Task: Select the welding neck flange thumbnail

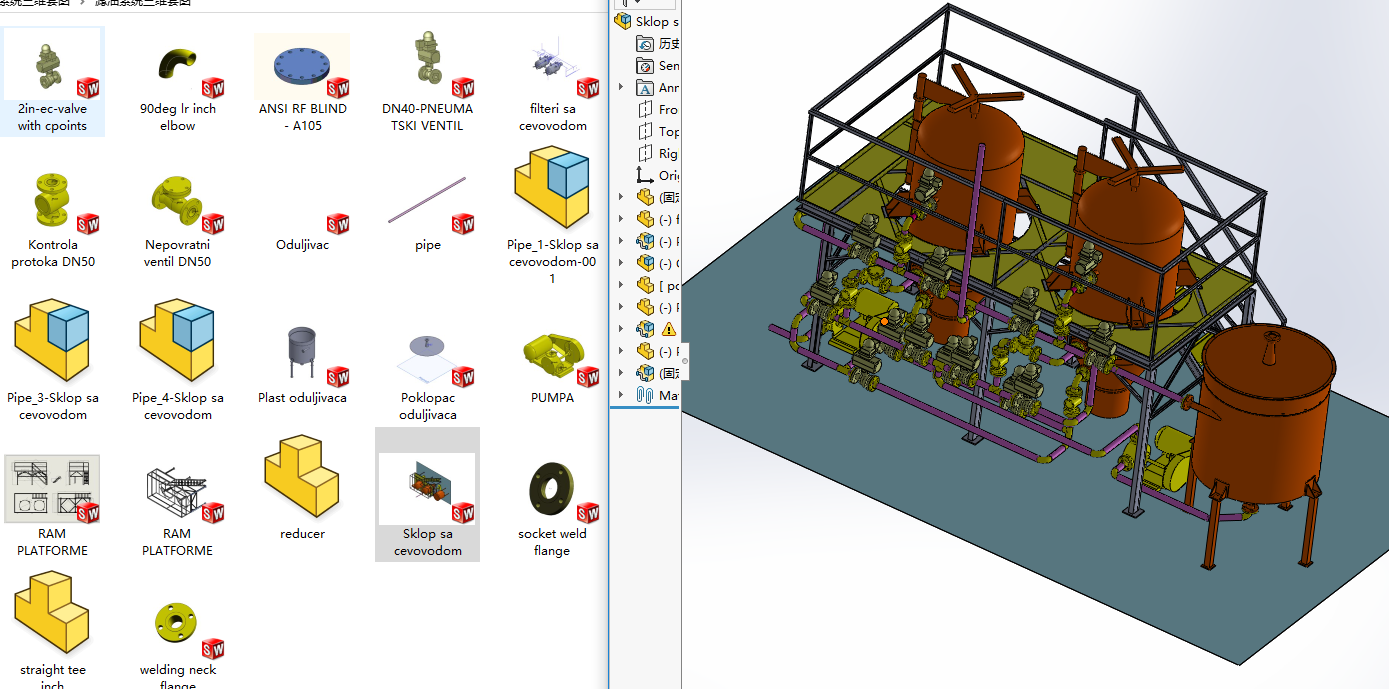Action: tap(177, 623)
